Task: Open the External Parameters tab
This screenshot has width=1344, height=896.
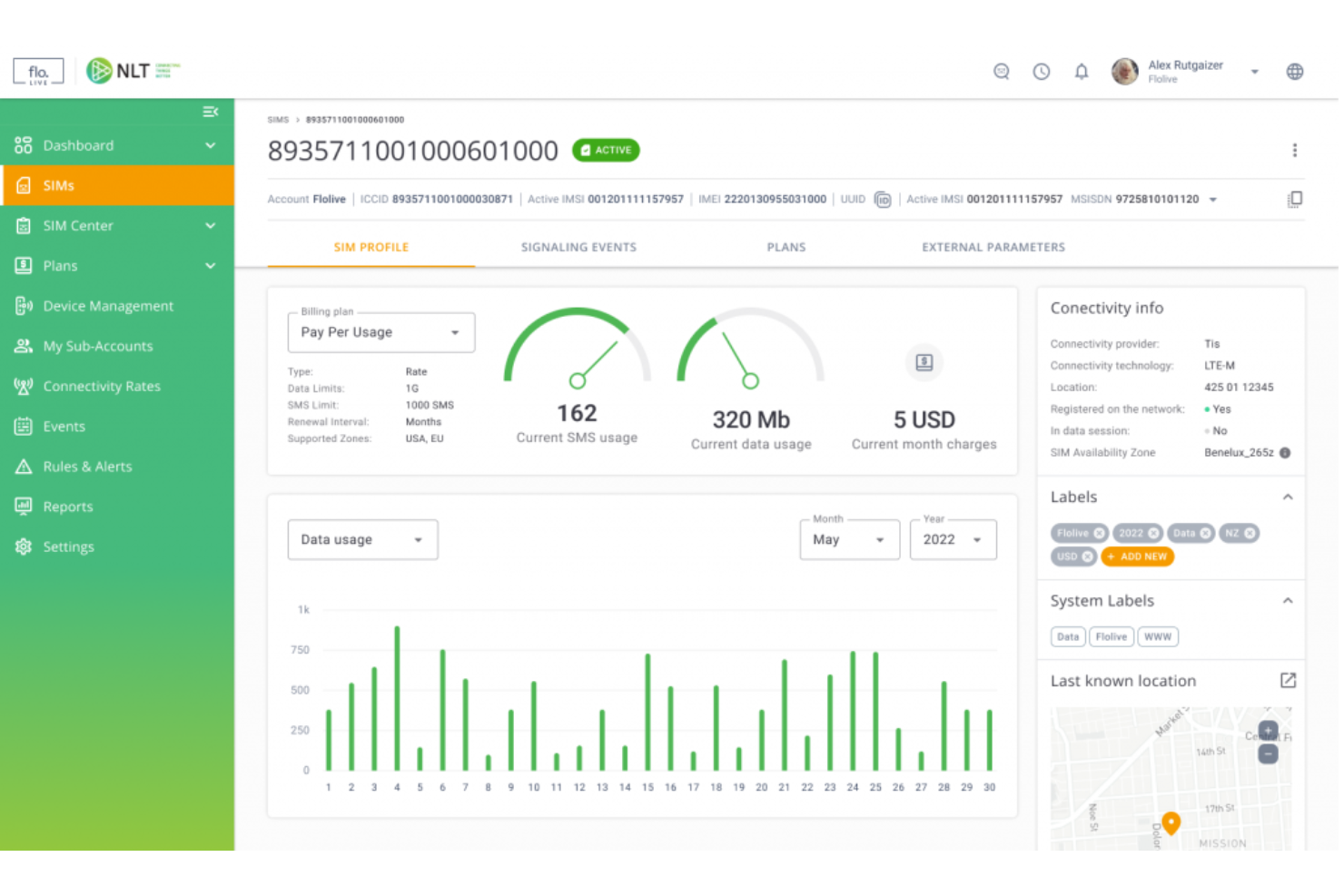Action: (x=993, y=246)
